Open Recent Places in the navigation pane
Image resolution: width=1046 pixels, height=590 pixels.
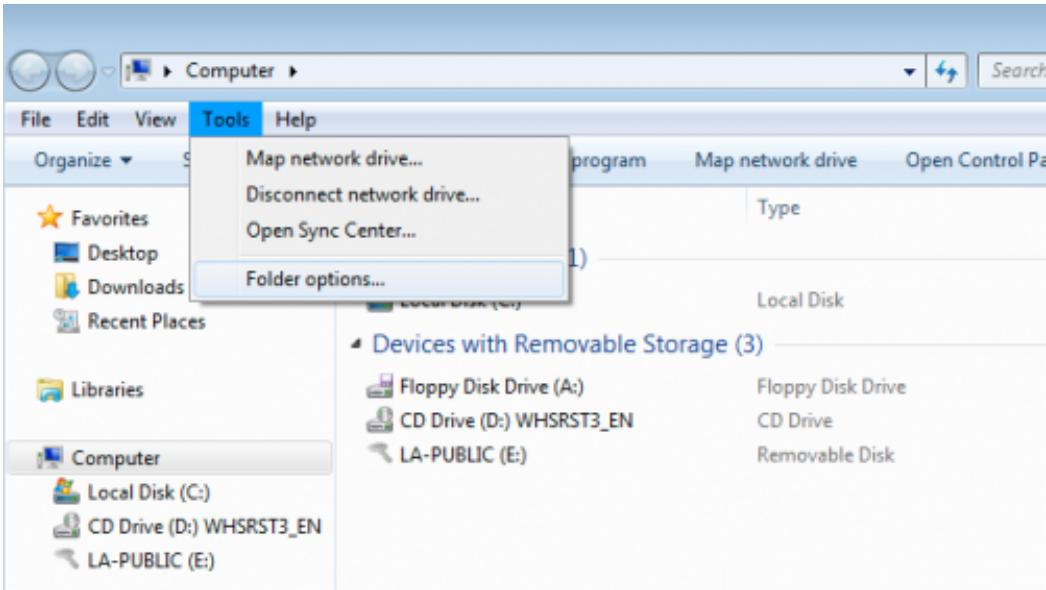click(x=146, y=322)
